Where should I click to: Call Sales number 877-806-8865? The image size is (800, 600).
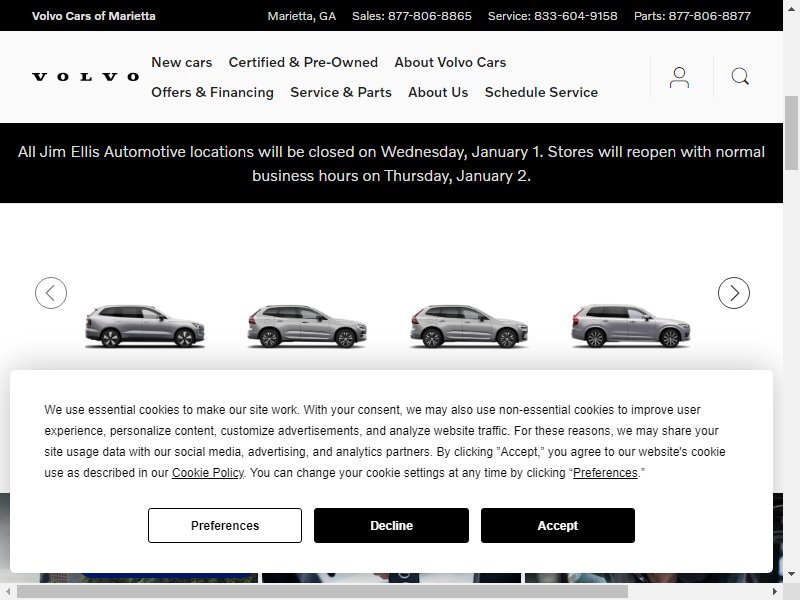click(x=412, y=16)
